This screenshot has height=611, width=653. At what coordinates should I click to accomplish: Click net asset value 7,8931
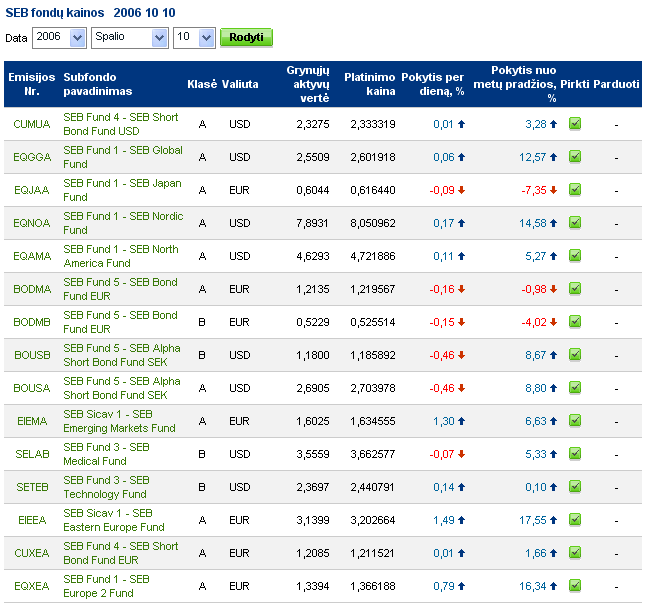pyautogui.click(x=313, y=223)
